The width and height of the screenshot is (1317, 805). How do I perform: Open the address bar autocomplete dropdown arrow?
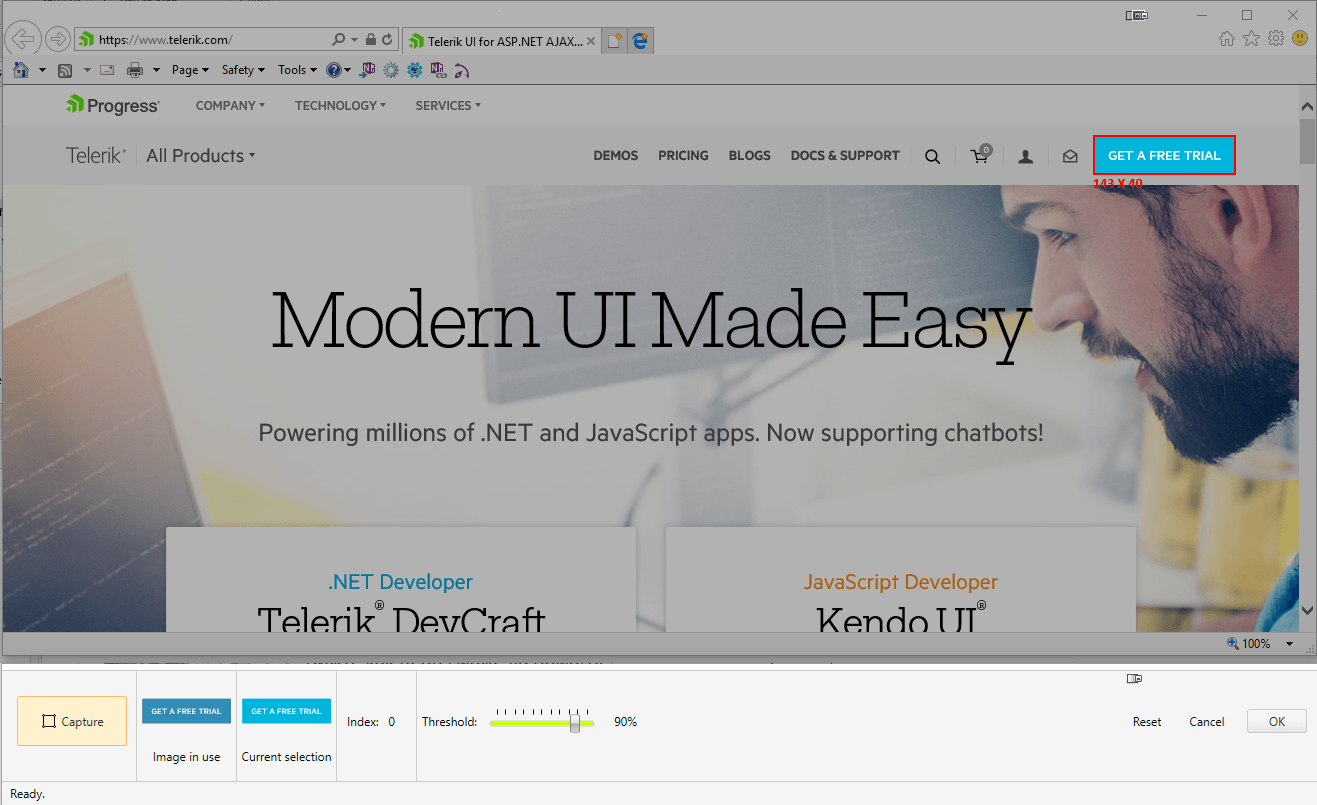coord(354,40)
